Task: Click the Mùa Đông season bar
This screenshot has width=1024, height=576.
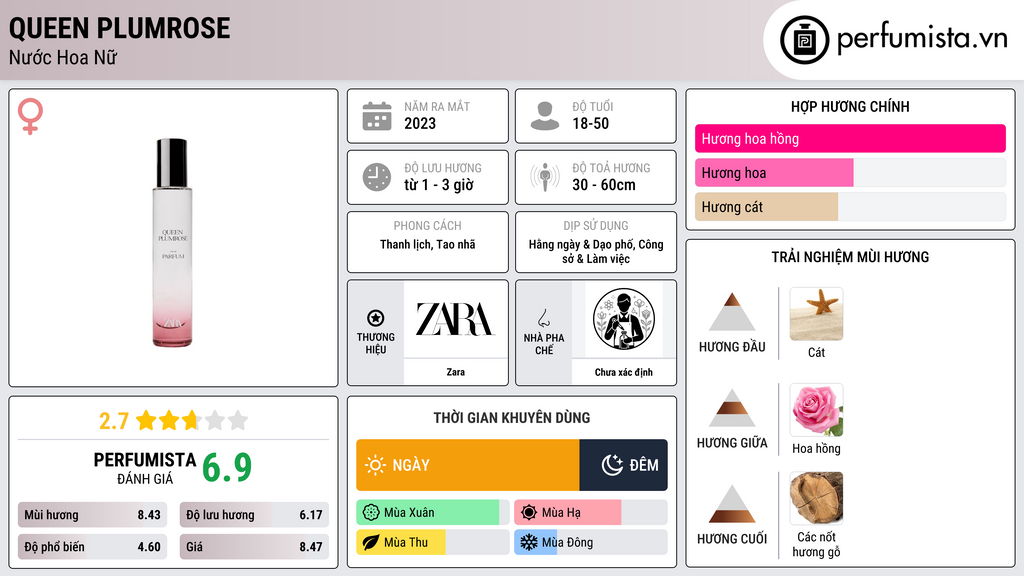Action: pos(590,542)
